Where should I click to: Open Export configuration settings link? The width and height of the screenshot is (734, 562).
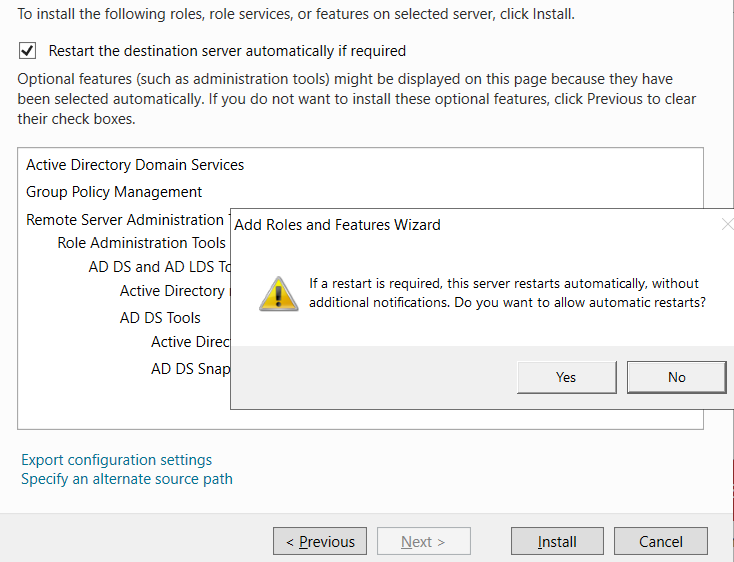coord(117,460)
